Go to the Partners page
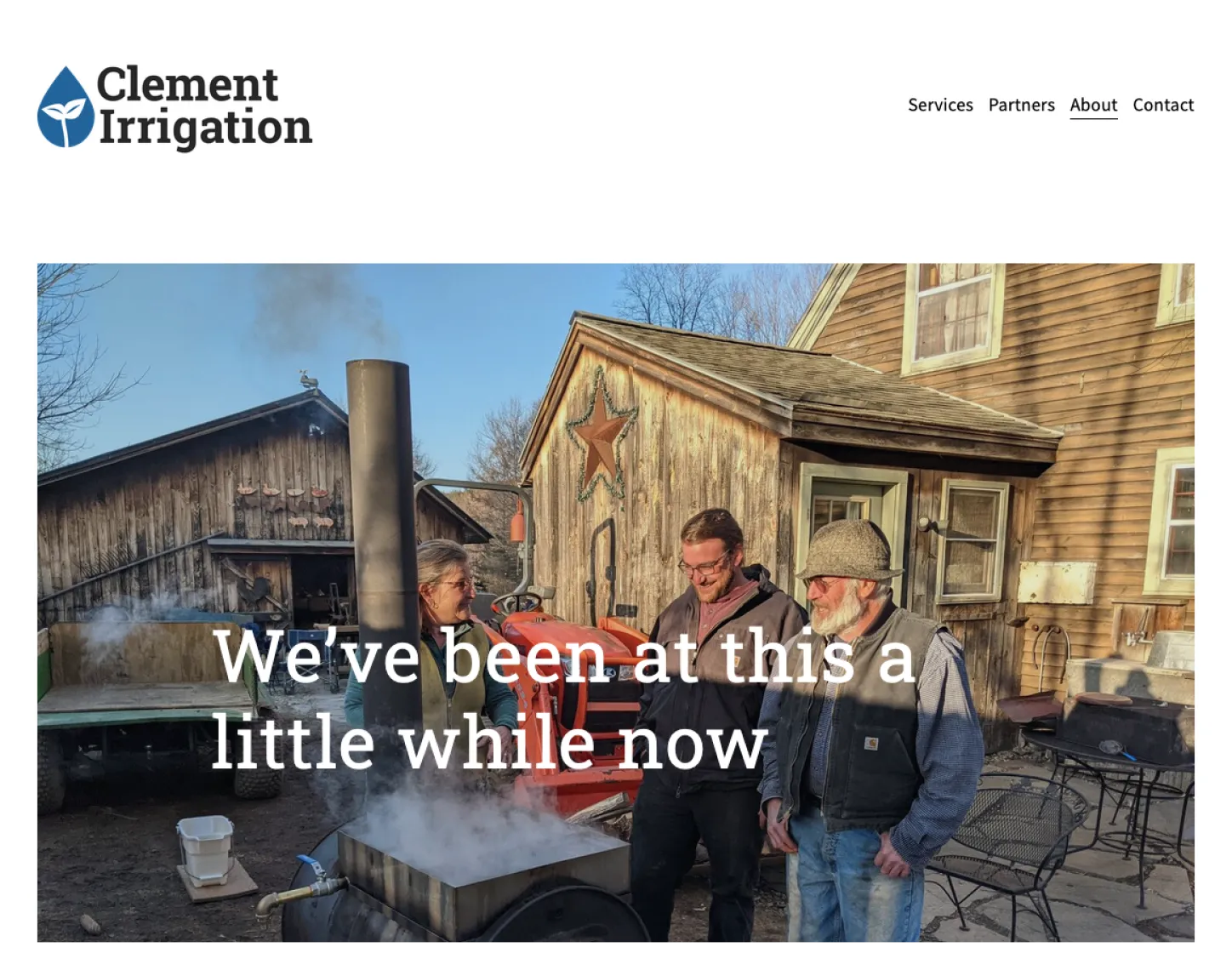Image resolution: width=1232 pixels, height=970 pixels. (x=1021, y=105)
